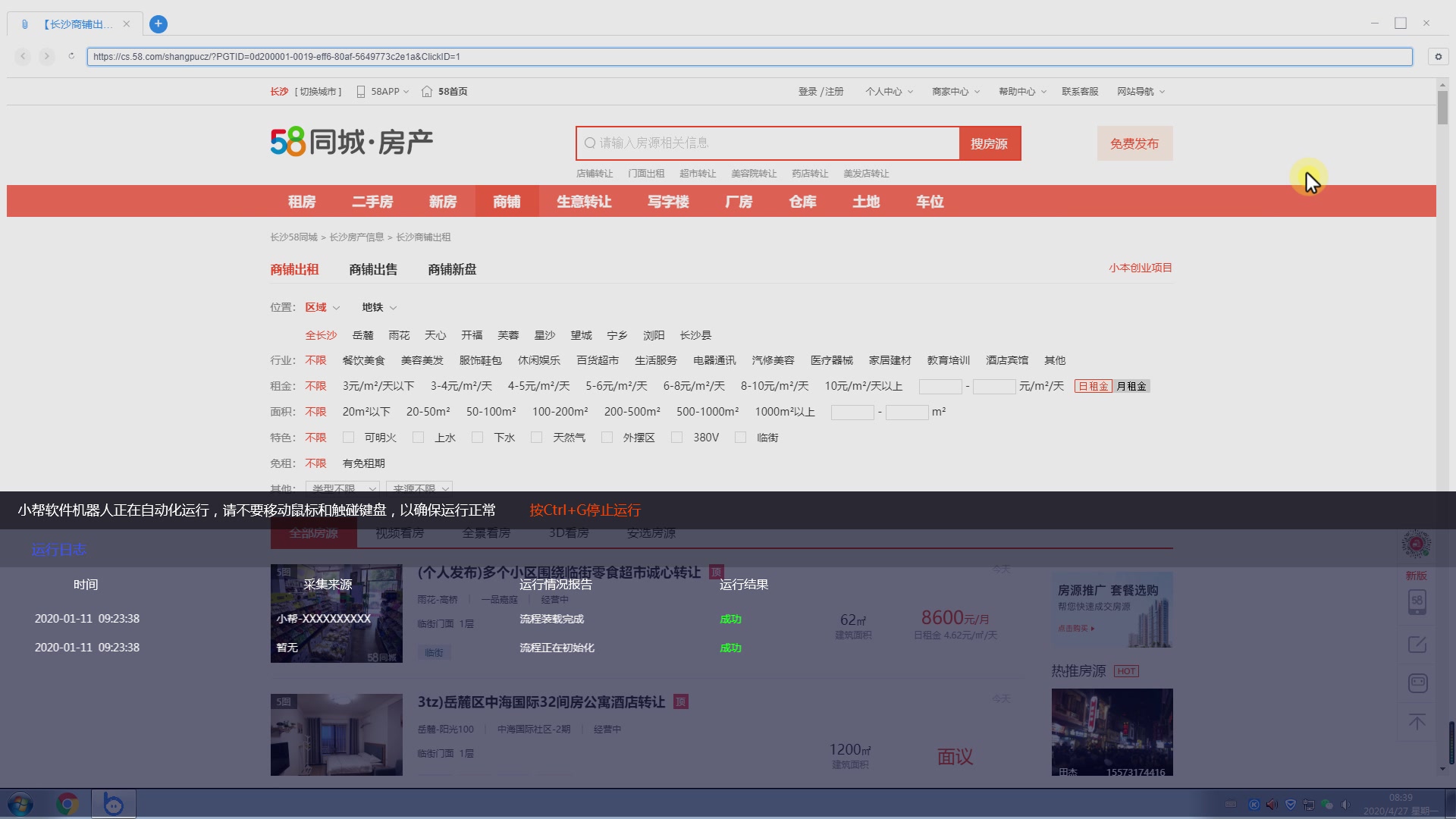The height and width of the screenshot is (819, 1456).
Task: Open Windows Start button
Action: pos(20,804)
